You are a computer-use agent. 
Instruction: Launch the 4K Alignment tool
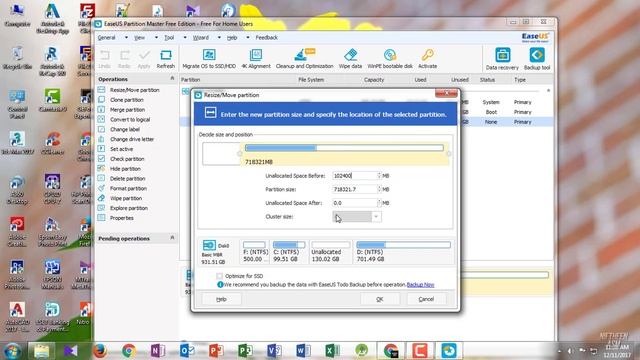point(256,59)
